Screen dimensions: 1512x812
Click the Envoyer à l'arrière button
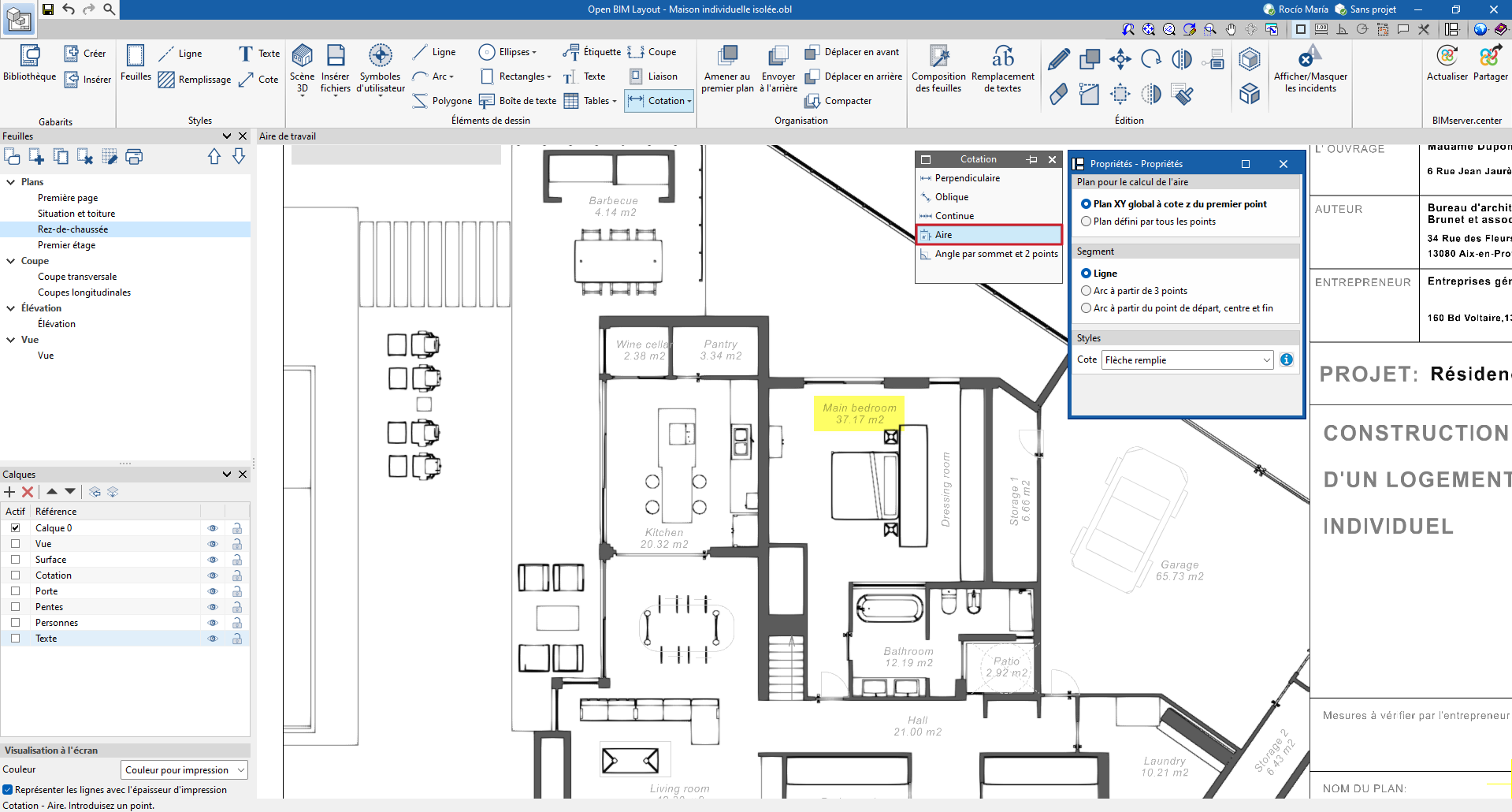778,69
